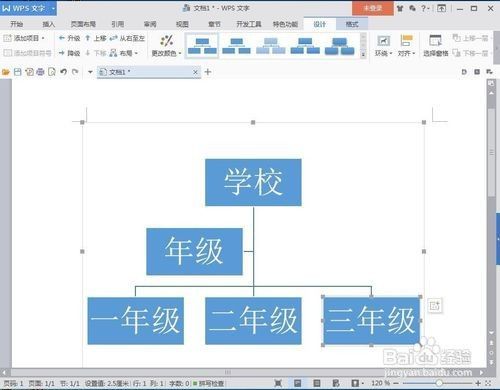
Task: Switch to the 视图 tab
Action: 182,24
